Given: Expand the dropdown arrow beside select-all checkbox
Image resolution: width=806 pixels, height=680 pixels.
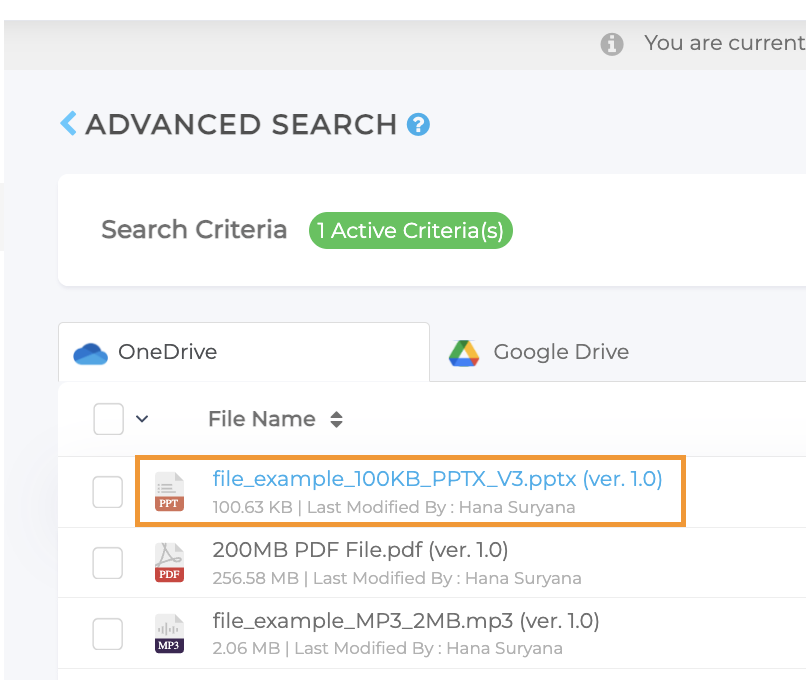Looking at the screenshot, I should [142, 419].
